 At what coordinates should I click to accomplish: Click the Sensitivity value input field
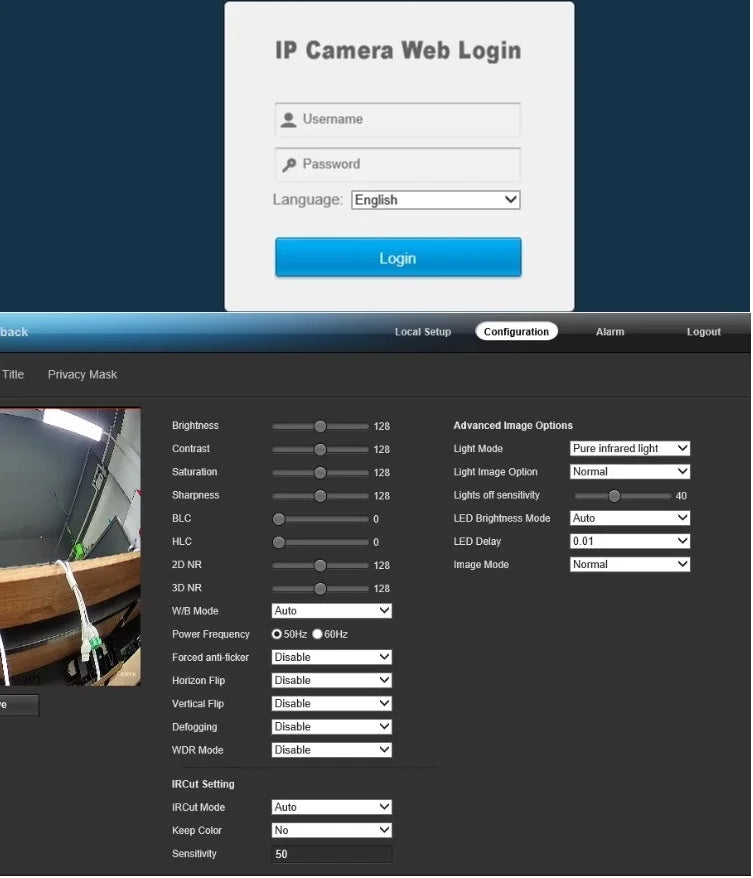(331, 854)
